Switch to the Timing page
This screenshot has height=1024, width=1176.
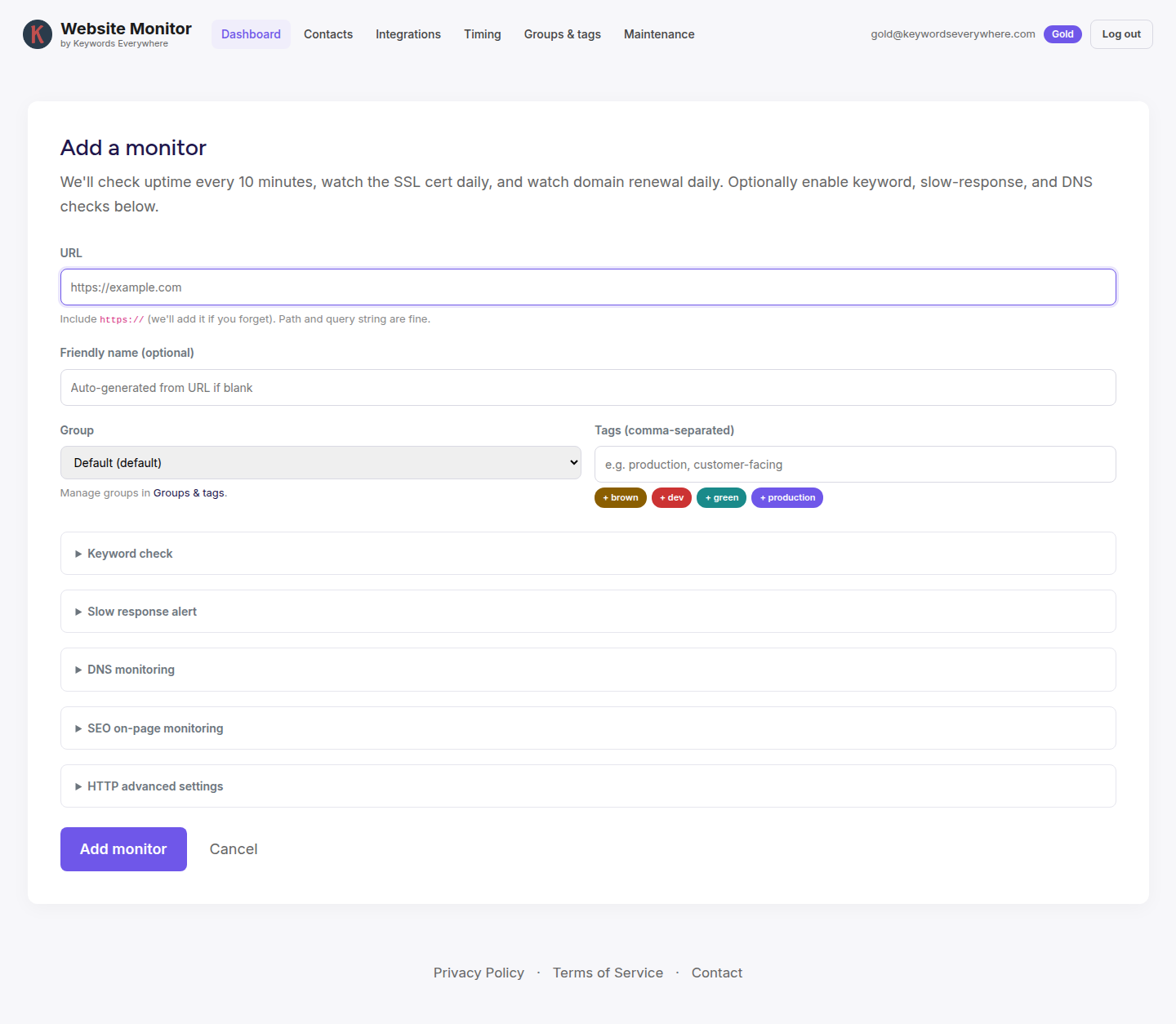pos(483,34)
